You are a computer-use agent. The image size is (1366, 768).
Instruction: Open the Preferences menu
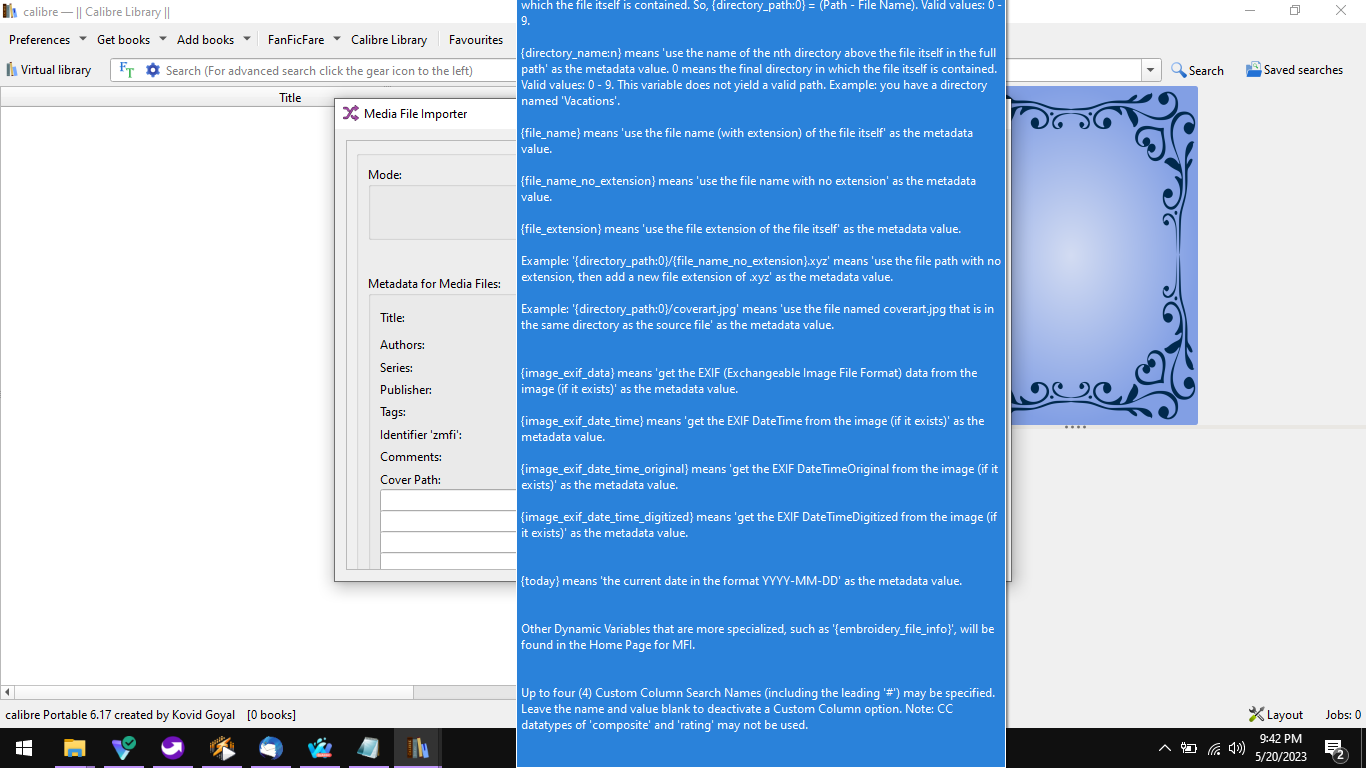[x=39, y=40]
